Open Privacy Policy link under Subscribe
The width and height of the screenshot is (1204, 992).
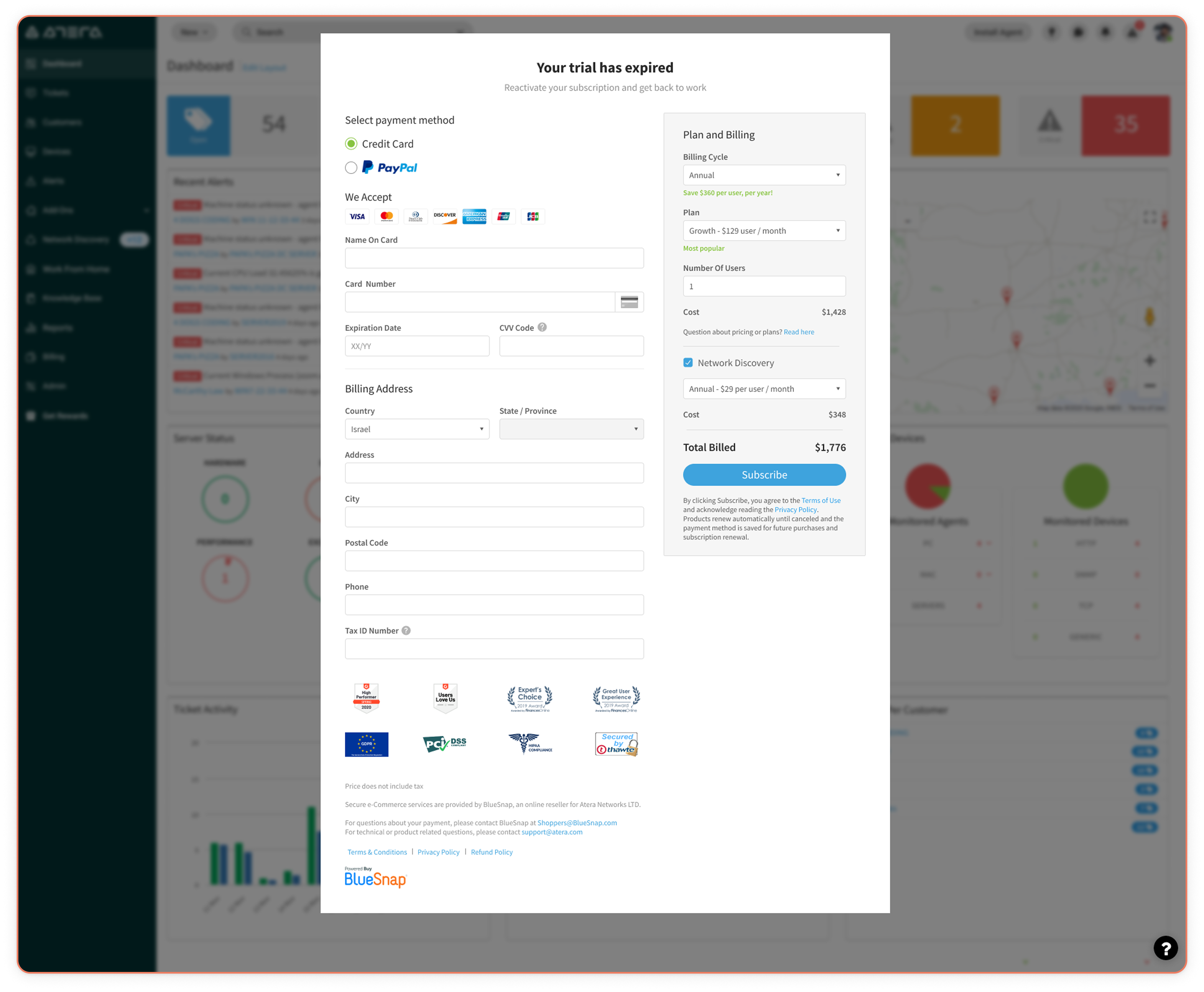(x=796, y=510)
